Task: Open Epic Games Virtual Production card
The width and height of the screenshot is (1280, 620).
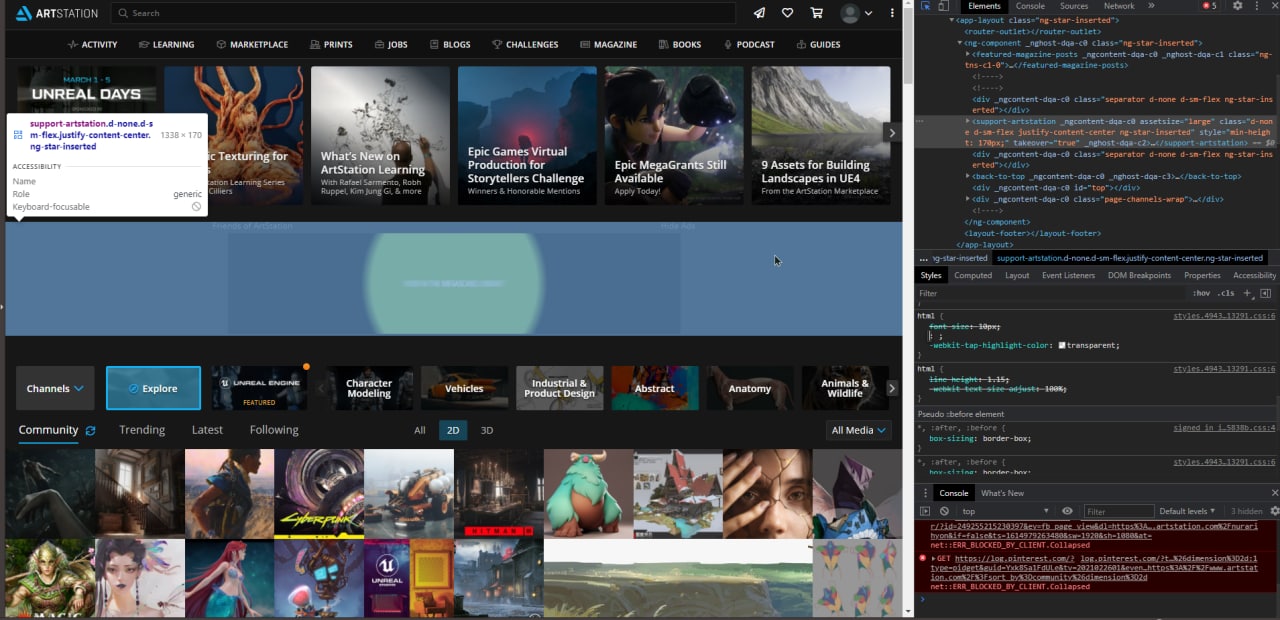Action: click(527, 135)
